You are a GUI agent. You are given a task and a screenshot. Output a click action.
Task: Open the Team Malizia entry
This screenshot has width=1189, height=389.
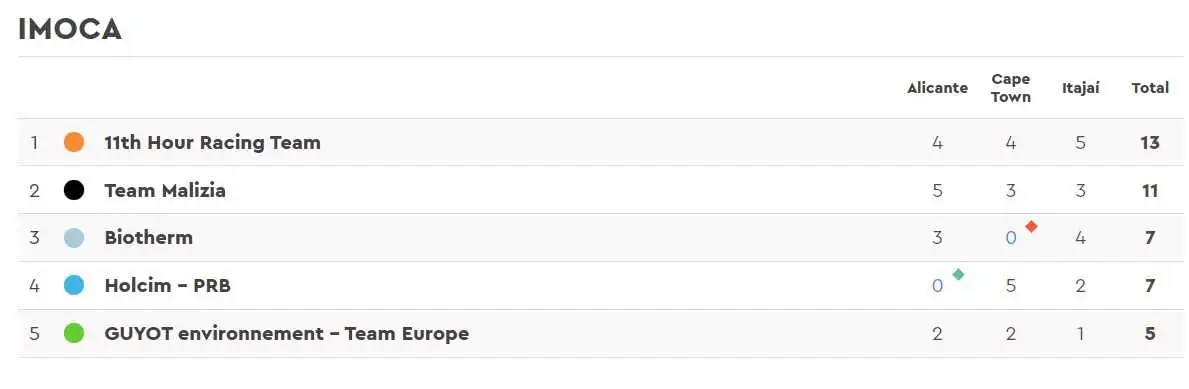[x=165, y=190]
